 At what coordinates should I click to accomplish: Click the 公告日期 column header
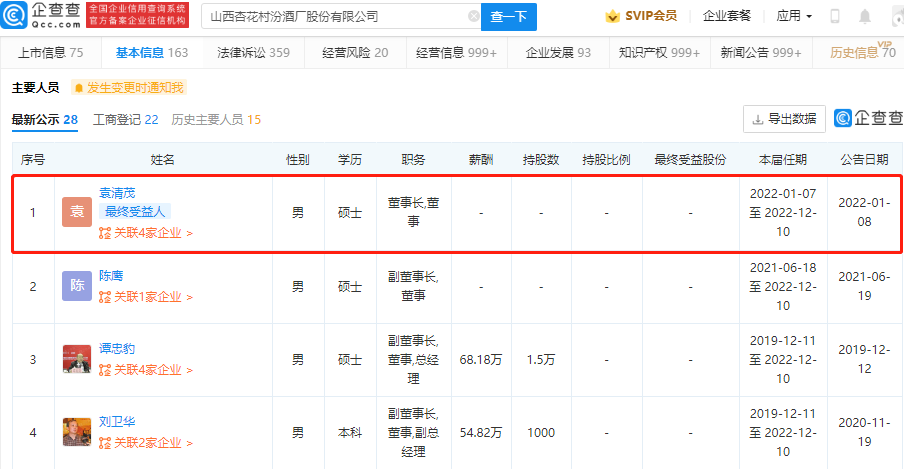[x=864, y=160]
